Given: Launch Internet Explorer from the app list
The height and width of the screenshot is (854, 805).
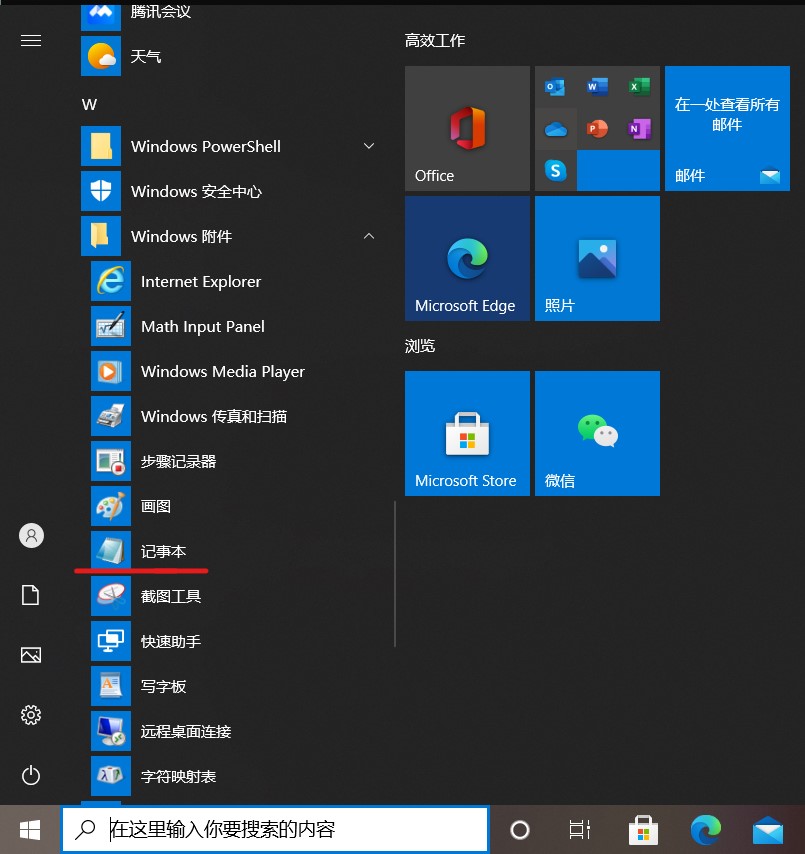Looking at the screenshot, I should click(x=111, y=281).
